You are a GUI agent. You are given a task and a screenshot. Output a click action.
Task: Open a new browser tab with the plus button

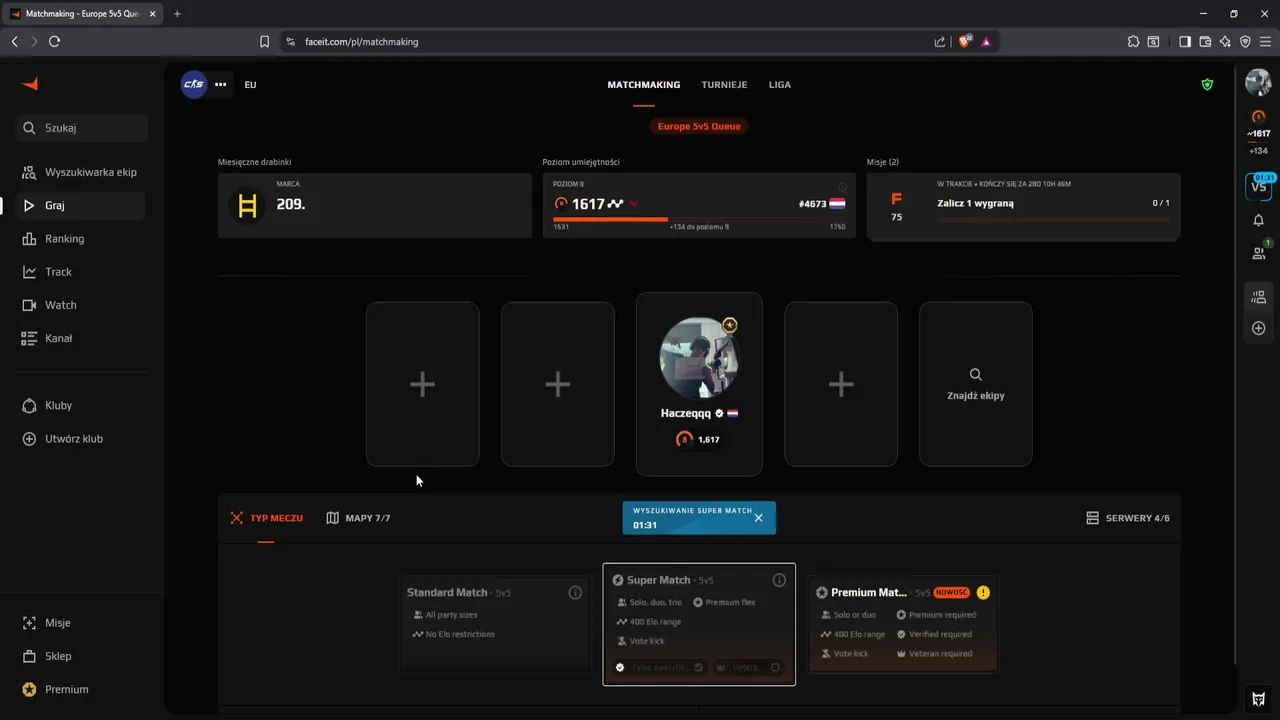pos(177,14)
